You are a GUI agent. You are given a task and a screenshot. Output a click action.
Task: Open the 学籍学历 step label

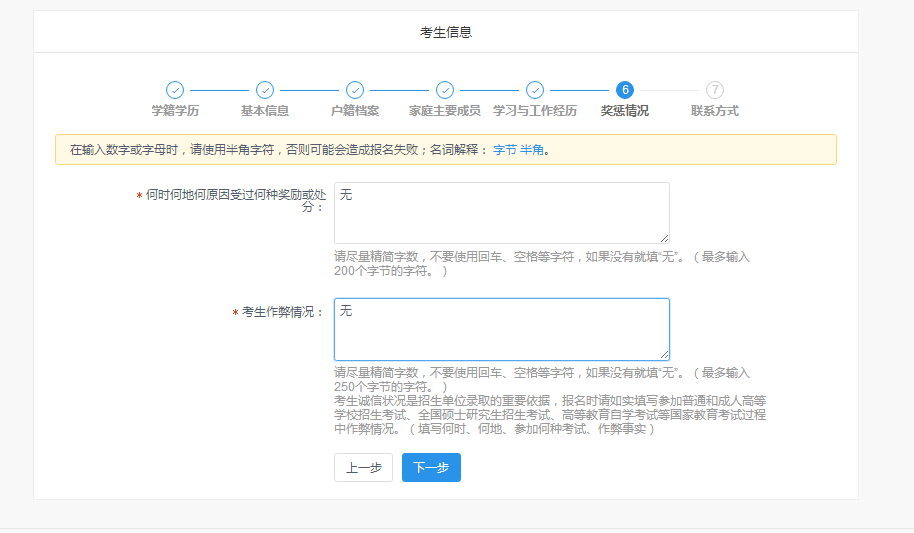pos(175,111)
